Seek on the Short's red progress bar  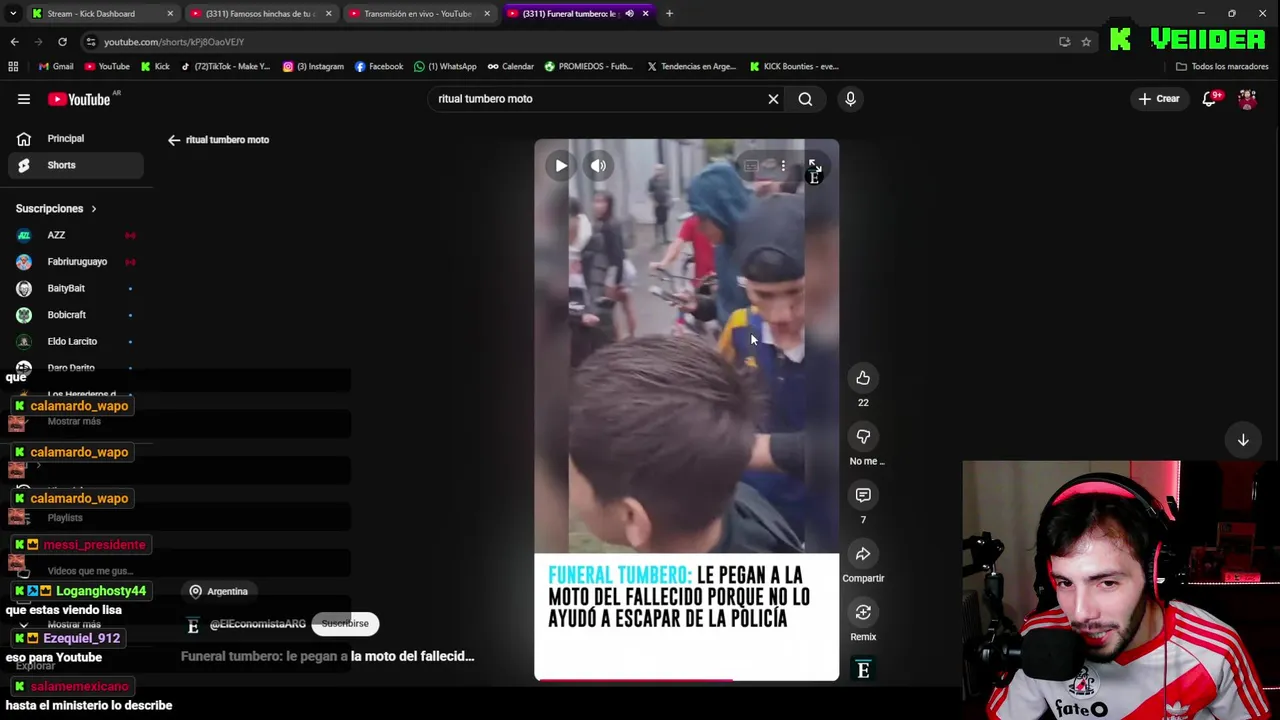pyautogui.click(x=686, y=679)
